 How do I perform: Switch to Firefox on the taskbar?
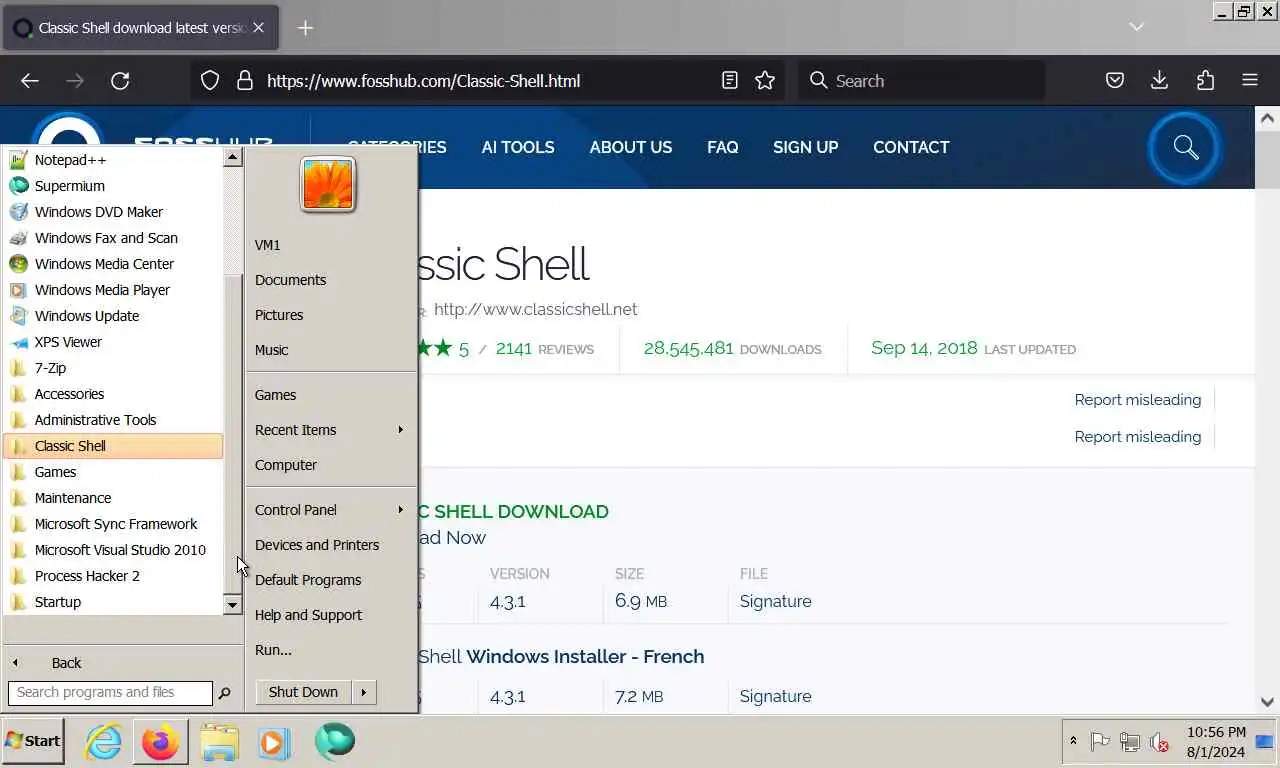coord(160,742)
